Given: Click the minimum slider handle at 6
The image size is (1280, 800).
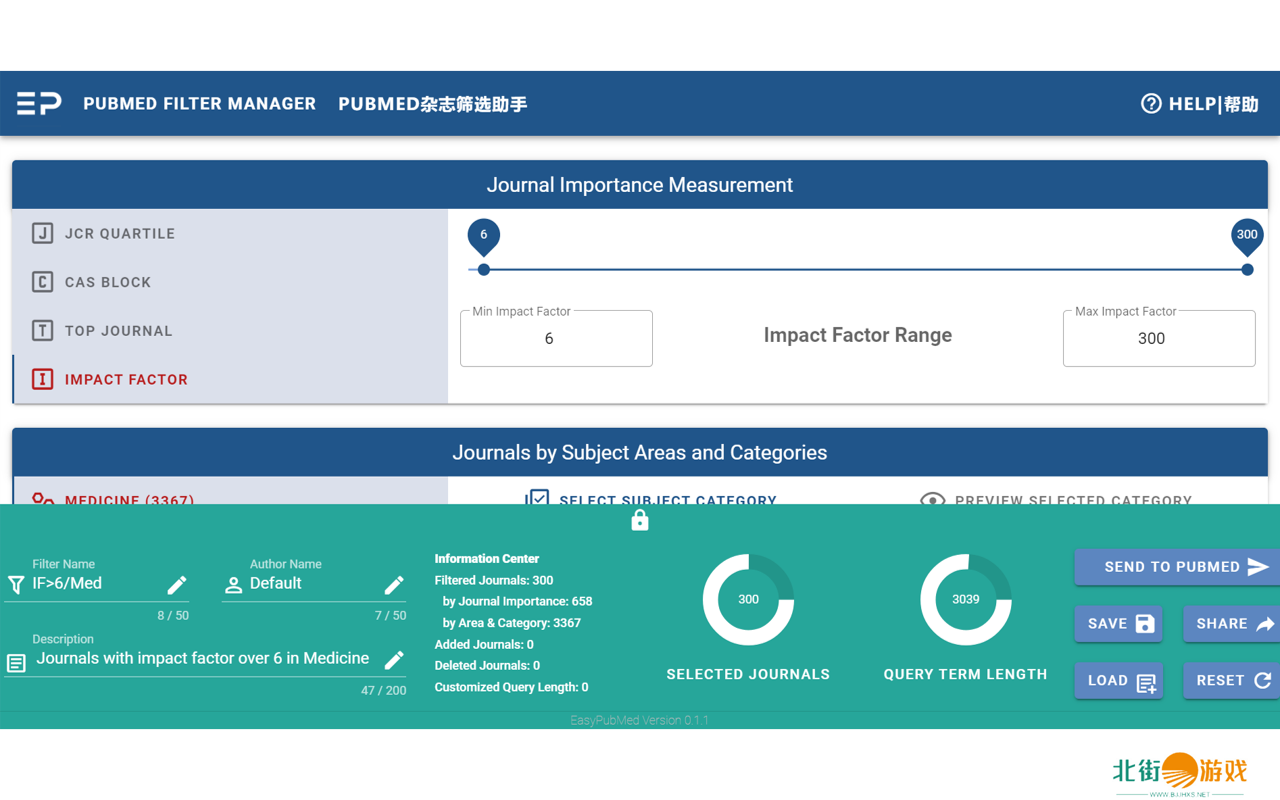Looking at the screenshot, I should [484, 269].
